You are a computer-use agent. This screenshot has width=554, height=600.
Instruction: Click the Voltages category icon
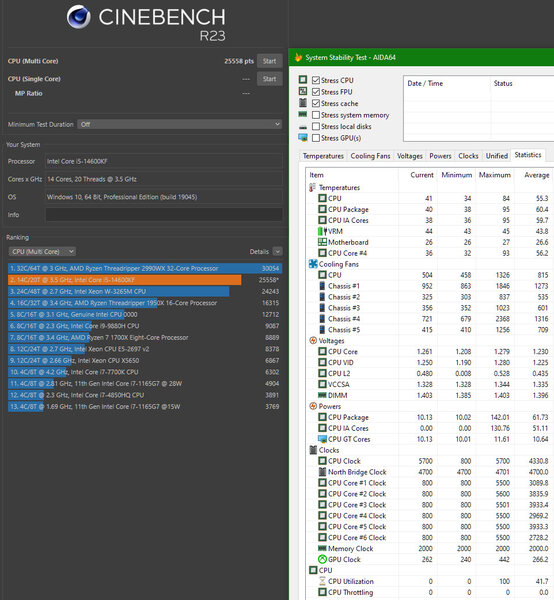313,341
